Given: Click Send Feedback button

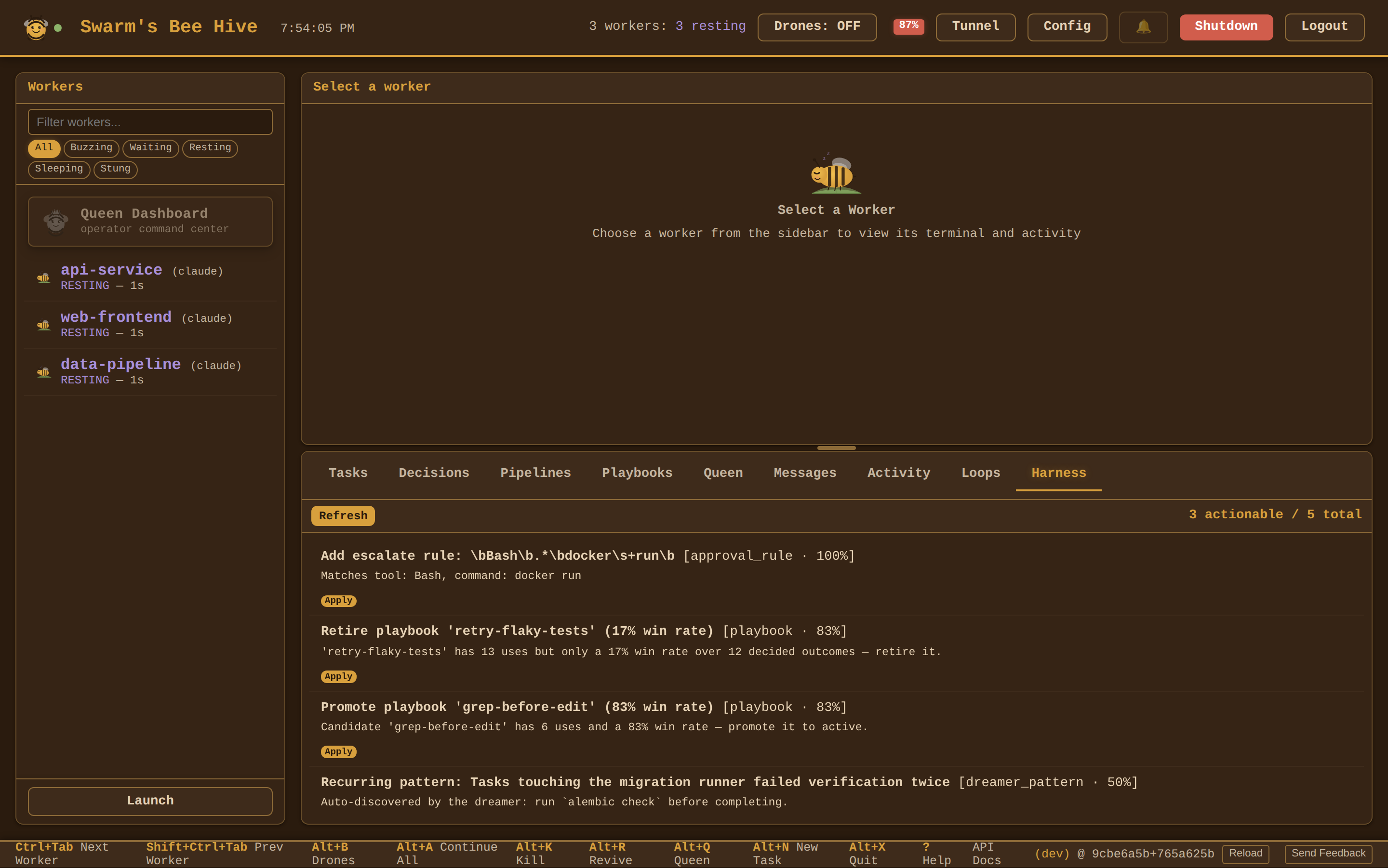Looking at the screenshot, I should pyautogui.click(x=1328, y=853).
